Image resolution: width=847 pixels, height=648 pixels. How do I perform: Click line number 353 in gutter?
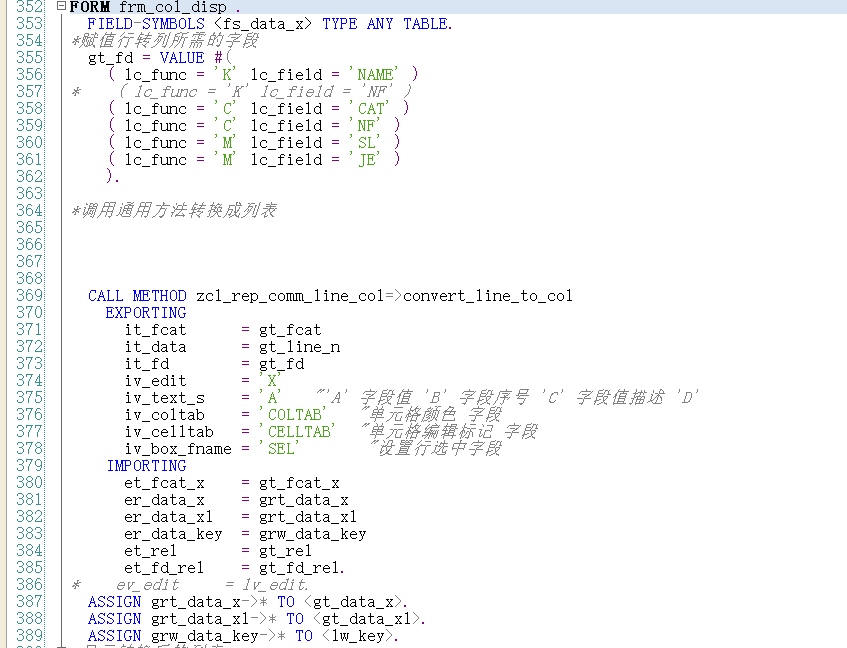(x=29, y=24)
